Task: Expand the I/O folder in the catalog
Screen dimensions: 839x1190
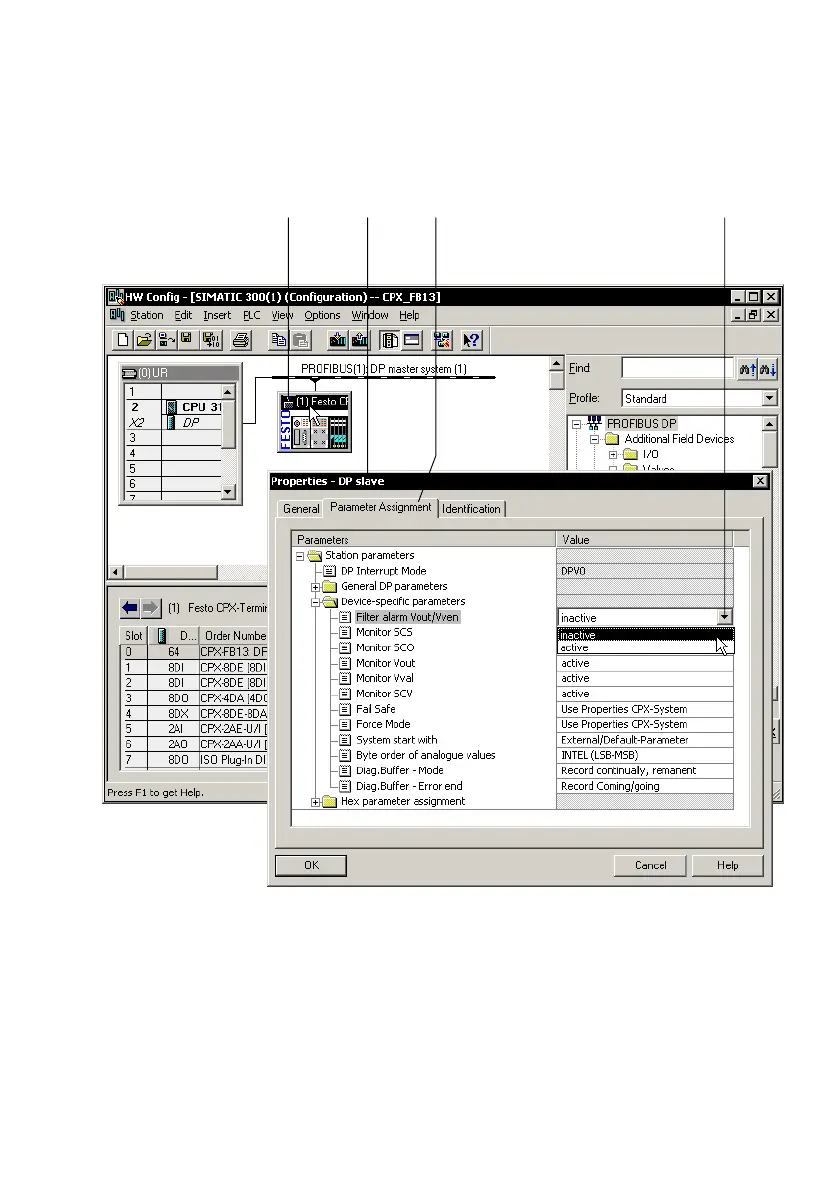Action: [x=613, y=455]
